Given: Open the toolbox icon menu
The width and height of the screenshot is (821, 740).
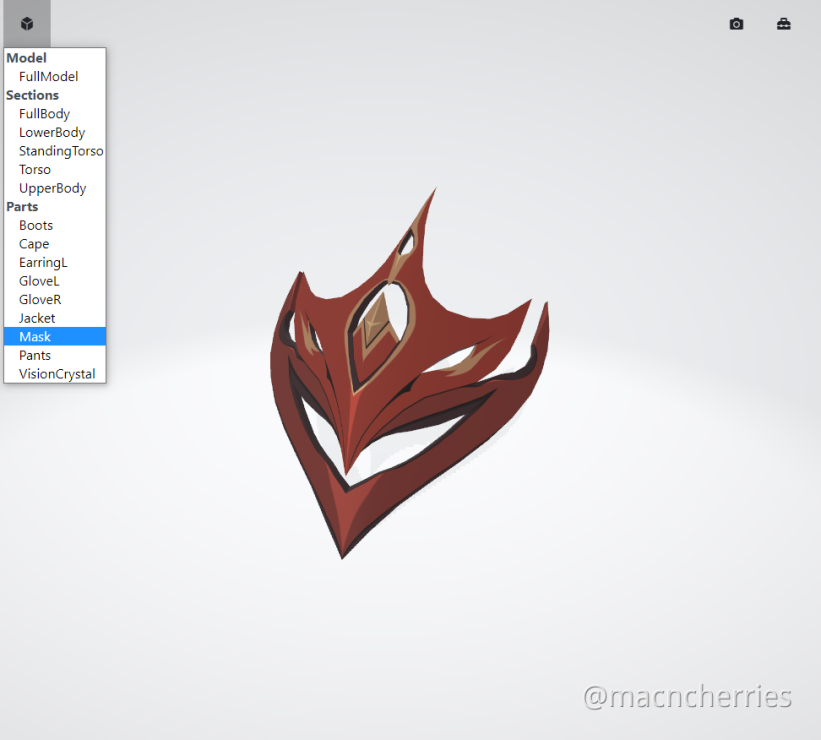Looking at the screenshot, I should 783,24.
